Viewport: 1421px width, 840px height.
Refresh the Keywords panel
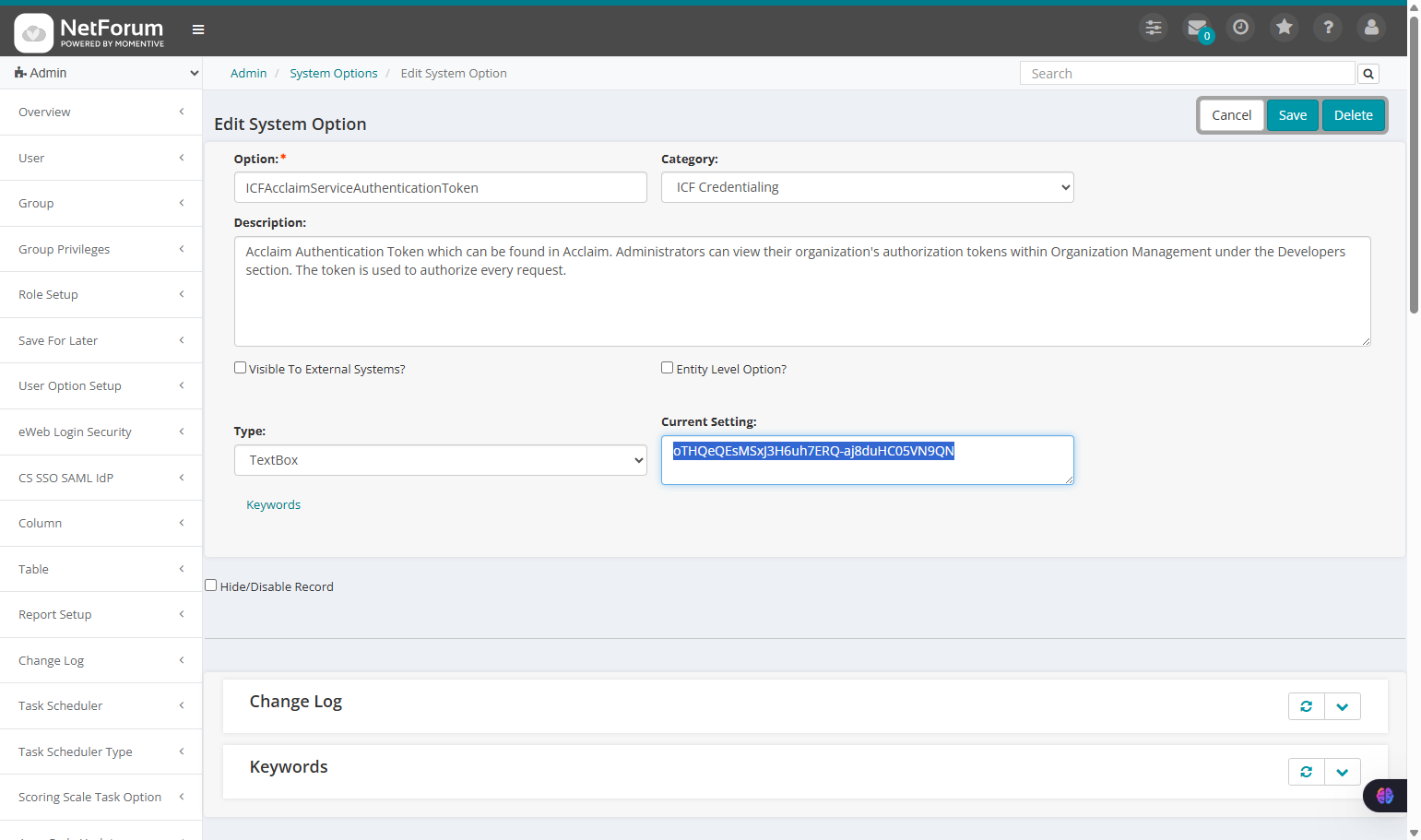pos(1307,772)
